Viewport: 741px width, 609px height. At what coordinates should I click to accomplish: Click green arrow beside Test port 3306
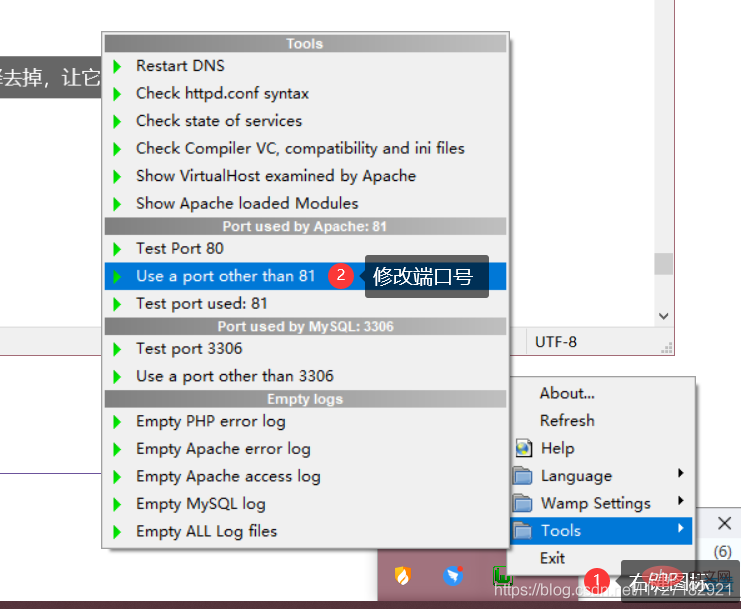117,349
